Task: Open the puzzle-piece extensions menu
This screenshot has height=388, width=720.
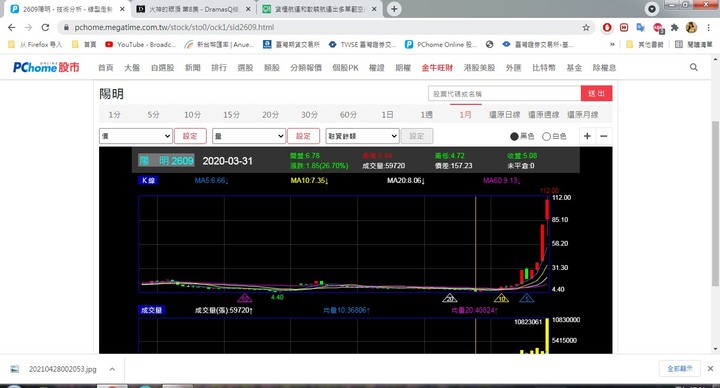Action: tap(675, 28)
